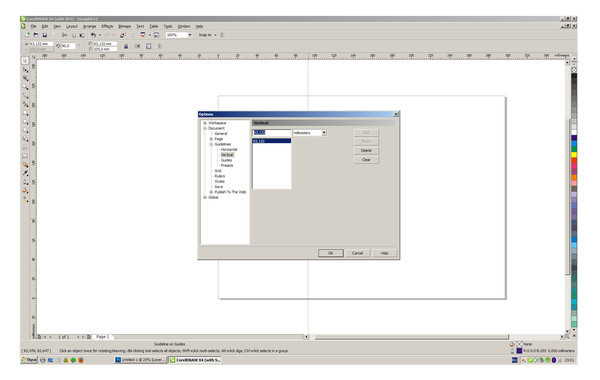This screenshot has height=380, width=600.
Task: Click the Help button in Options dialog
Action: (385, 253)
